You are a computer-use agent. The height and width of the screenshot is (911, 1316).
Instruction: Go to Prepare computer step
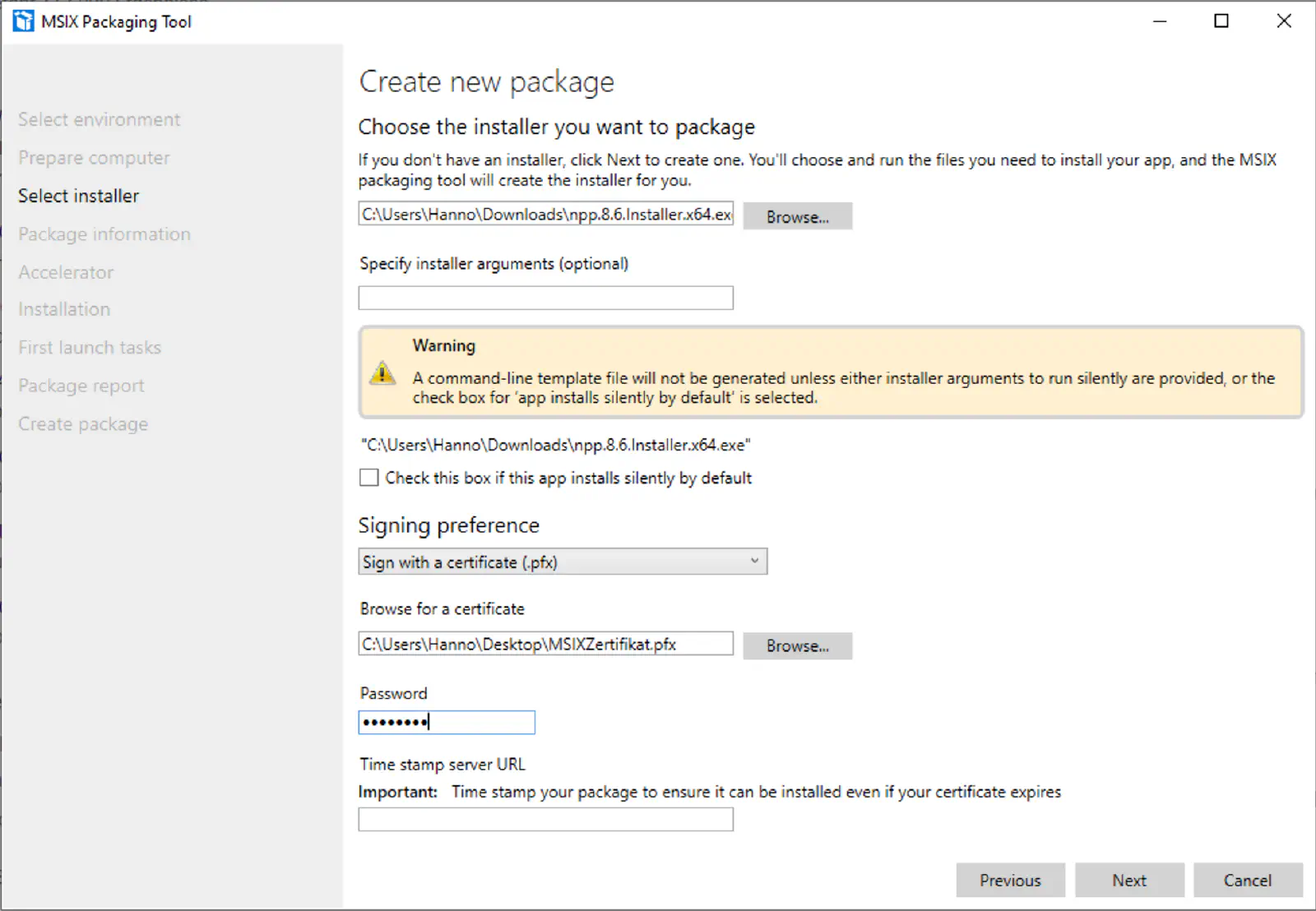[x=94, y=158]
